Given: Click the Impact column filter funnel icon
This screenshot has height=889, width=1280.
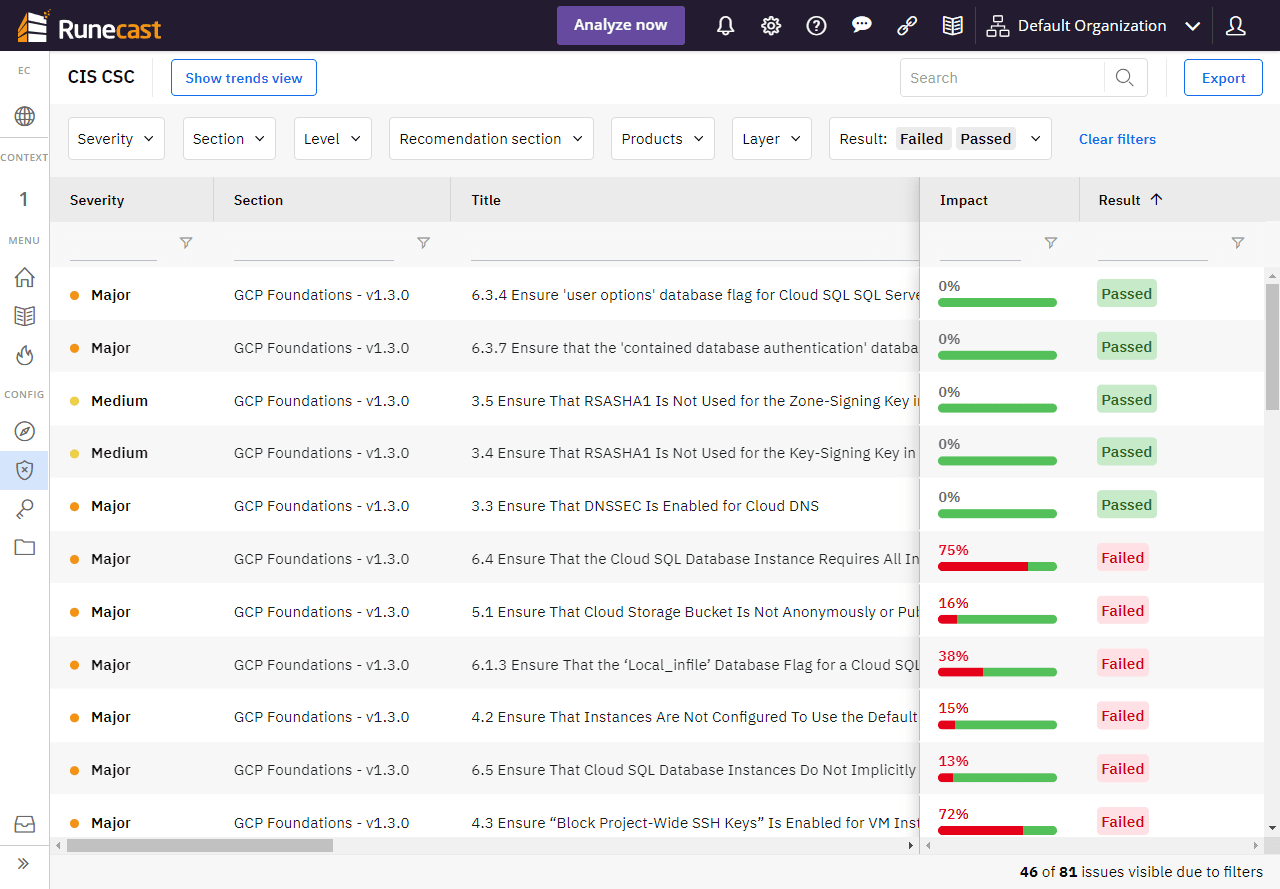Looking at the screenshot, I should (1050, 243).
